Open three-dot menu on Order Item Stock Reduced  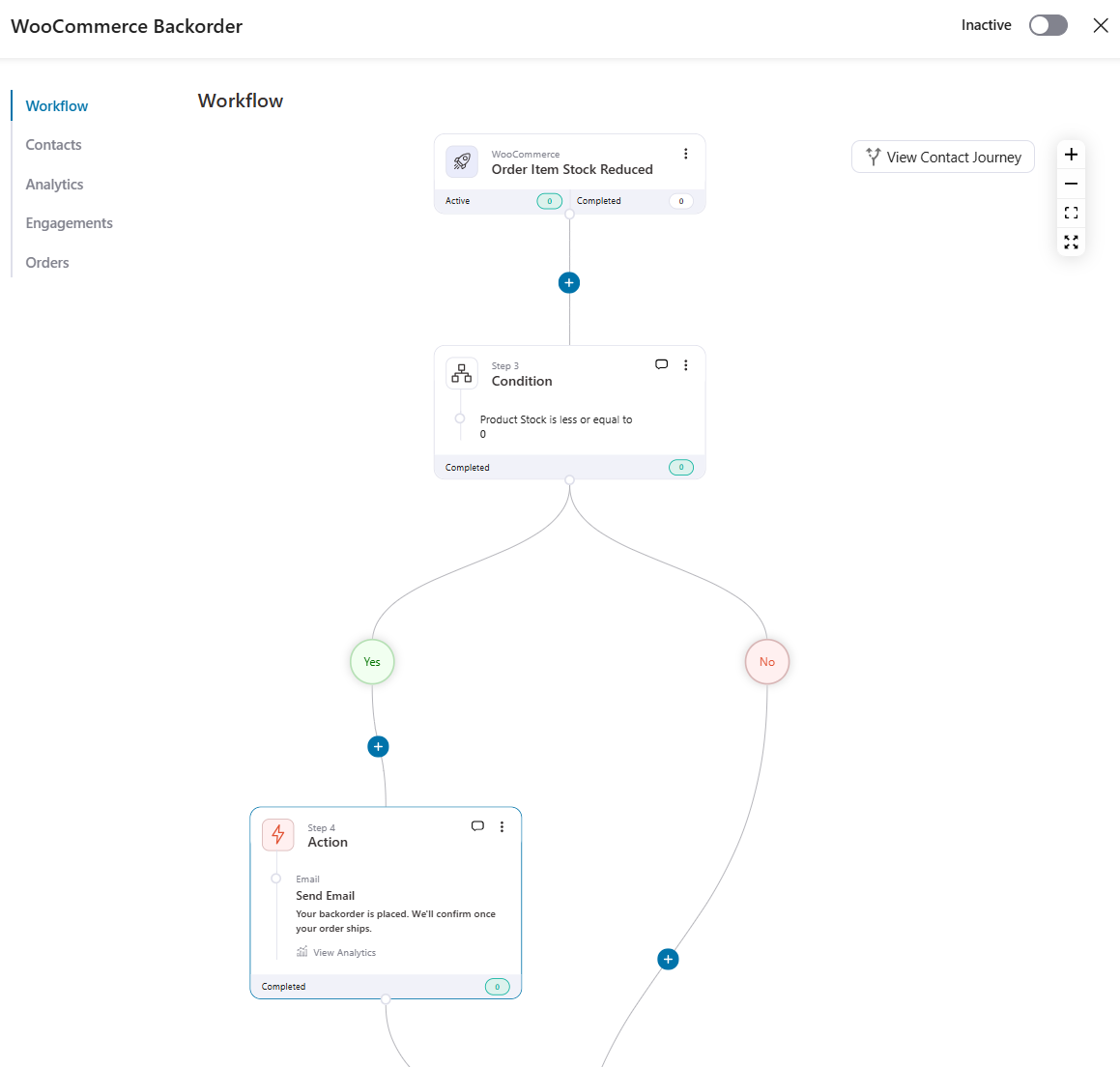point(686,154)
